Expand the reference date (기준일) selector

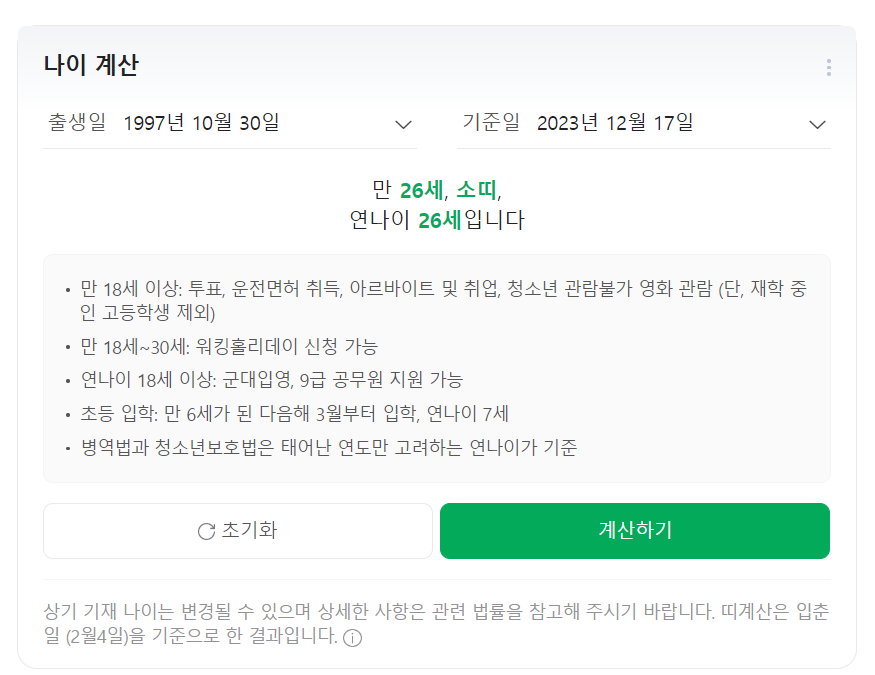pos(819,124)
